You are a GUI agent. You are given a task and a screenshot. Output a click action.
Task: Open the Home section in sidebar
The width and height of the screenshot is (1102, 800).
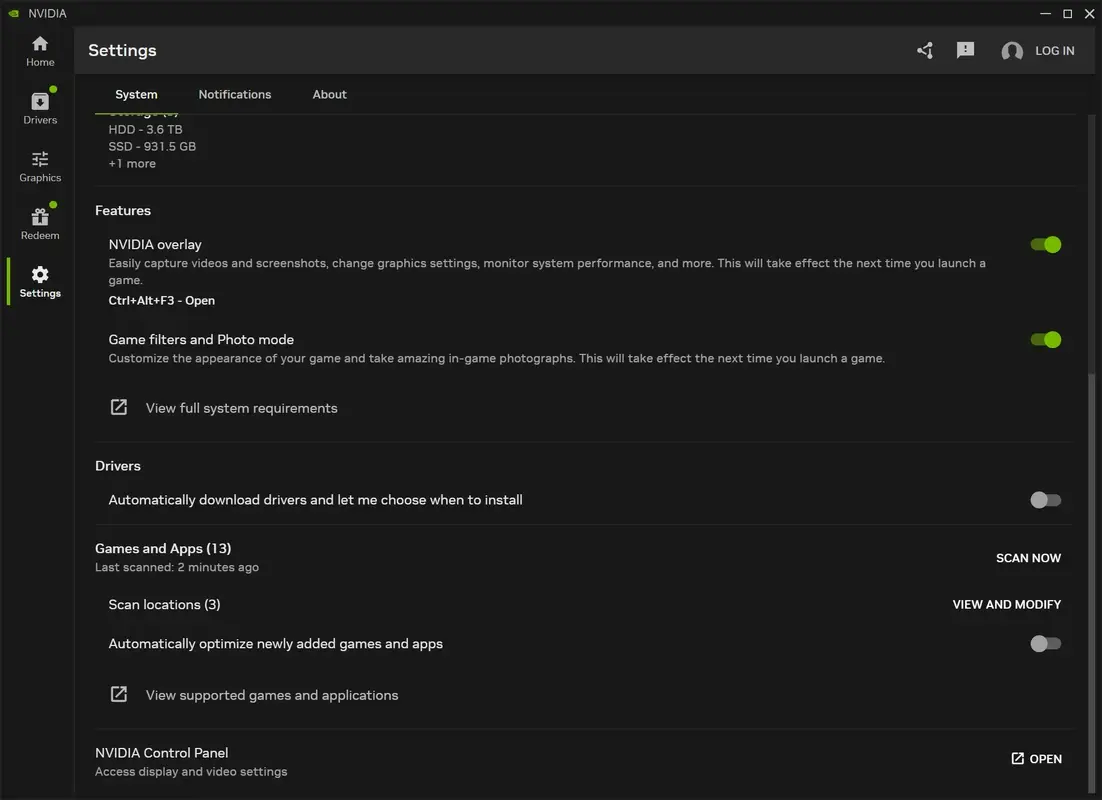click(x=39, y=50)
